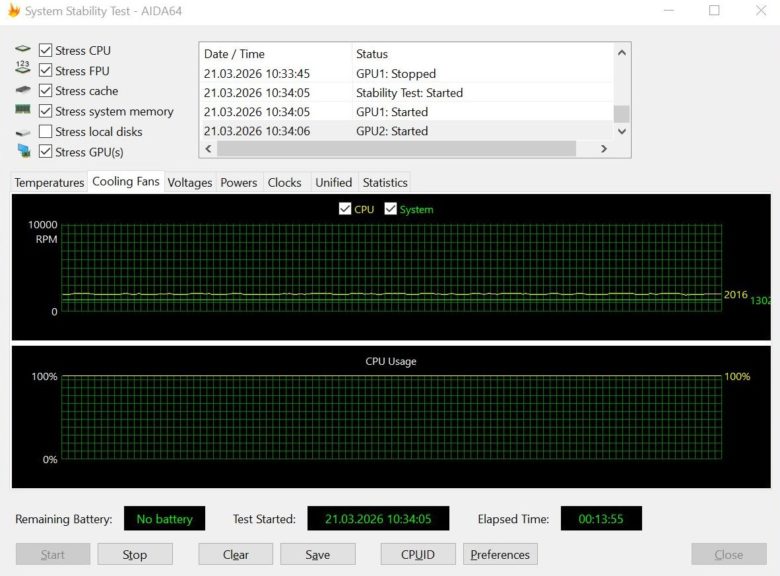
Task: Click the Date / Time column header
Action: click(276, 54)
